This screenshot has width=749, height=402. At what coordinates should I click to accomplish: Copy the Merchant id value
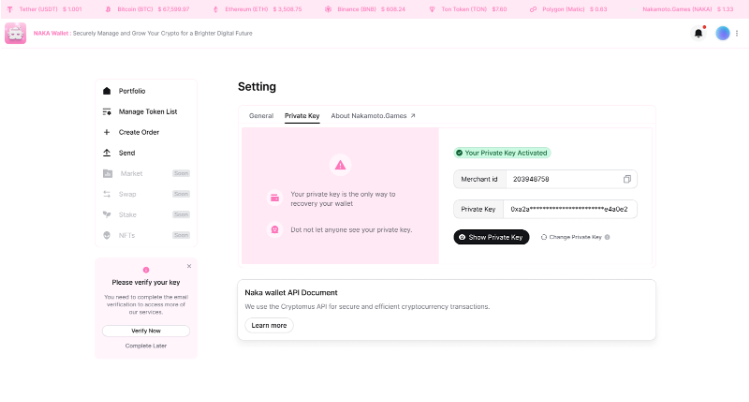click(627, 179)
